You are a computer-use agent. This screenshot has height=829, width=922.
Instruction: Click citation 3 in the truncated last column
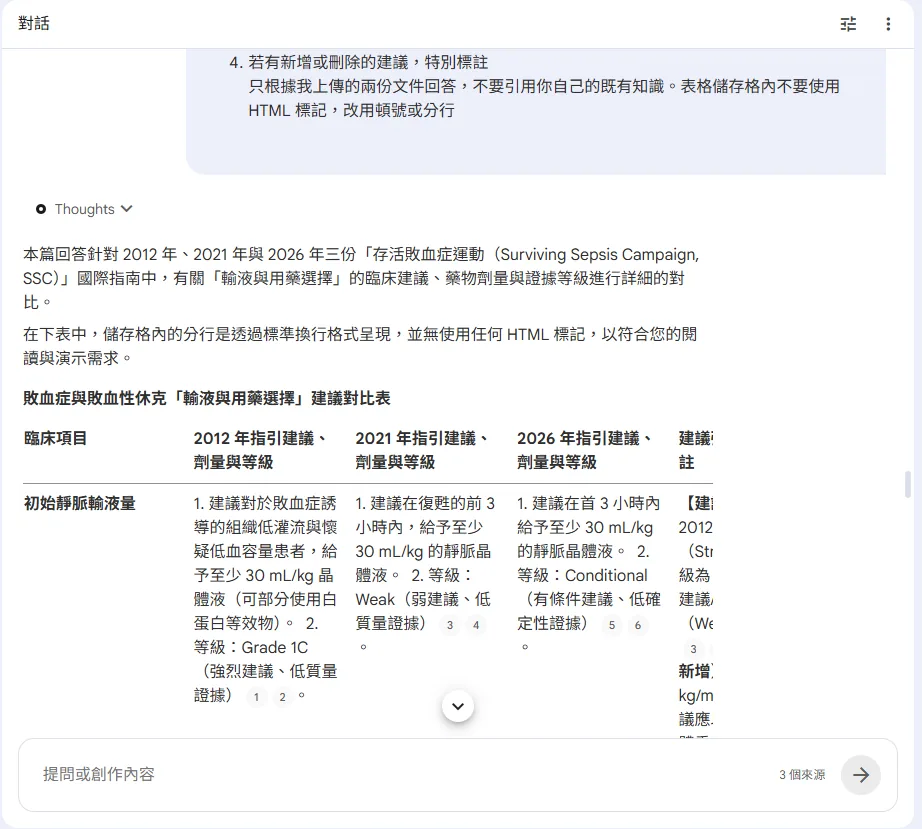[693, 649]
